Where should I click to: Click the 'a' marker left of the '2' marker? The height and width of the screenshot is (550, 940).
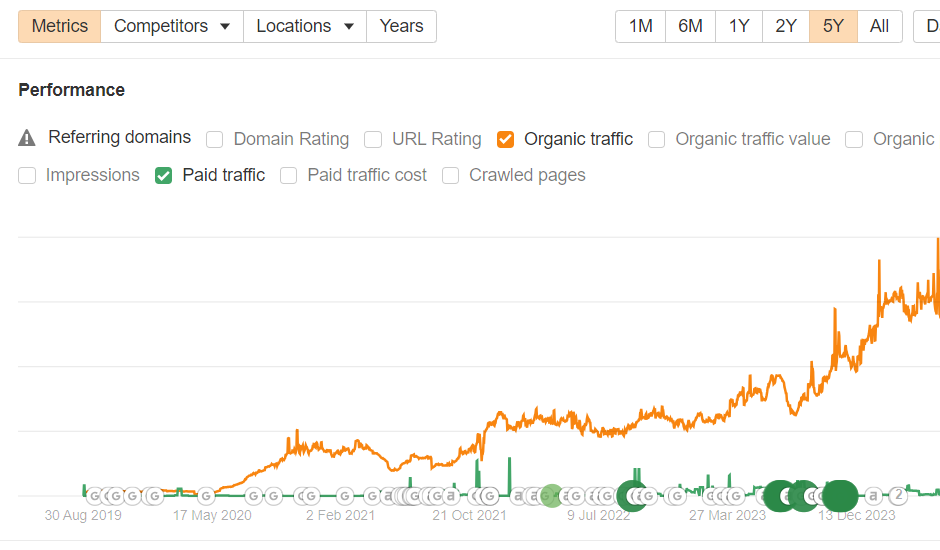(x=873, y=495)
